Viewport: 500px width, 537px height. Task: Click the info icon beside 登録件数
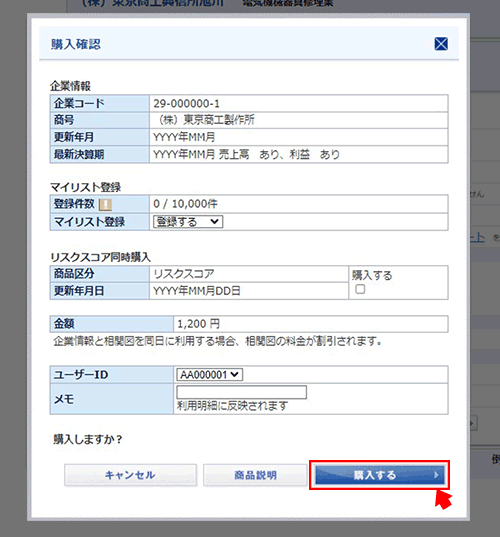105,205
